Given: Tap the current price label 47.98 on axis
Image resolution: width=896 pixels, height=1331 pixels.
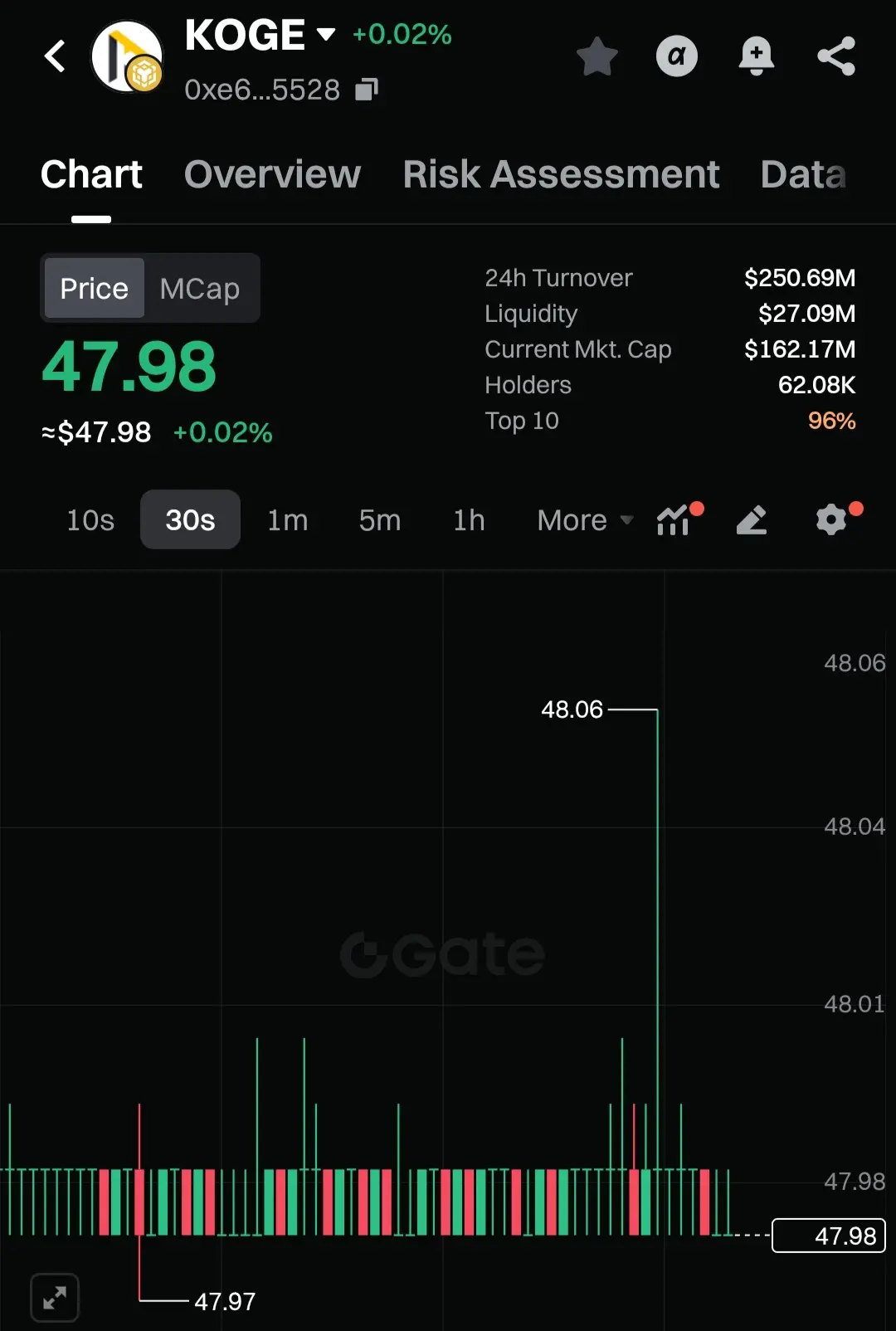Looking at the screenshot, I should click(829, 1236).
